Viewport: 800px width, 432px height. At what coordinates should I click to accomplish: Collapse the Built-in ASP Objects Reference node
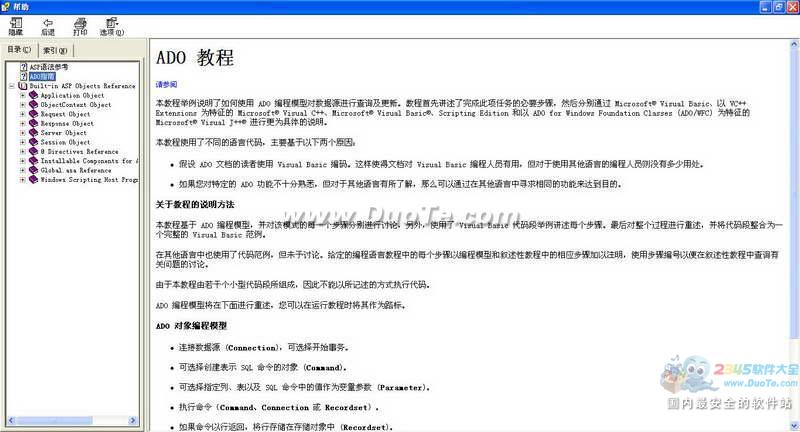click(x=11, y=86)
